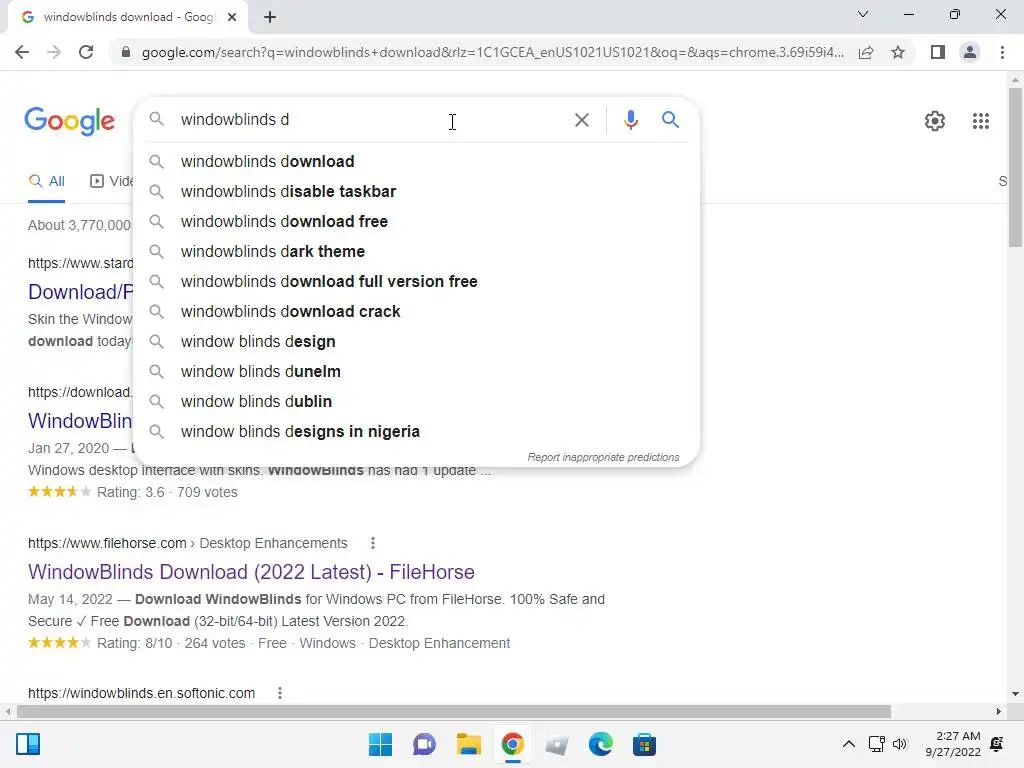1024x768 pixels.
Task: Choose suggestion 'windowblinds disable taskbar'
Action: (416, 191)
